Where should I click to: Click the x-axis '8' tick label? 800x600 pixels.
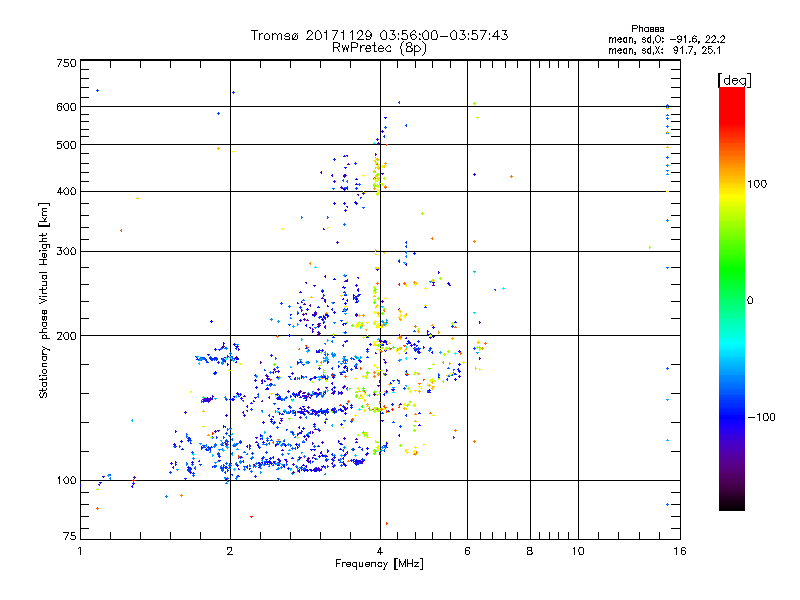coord(530,551)
